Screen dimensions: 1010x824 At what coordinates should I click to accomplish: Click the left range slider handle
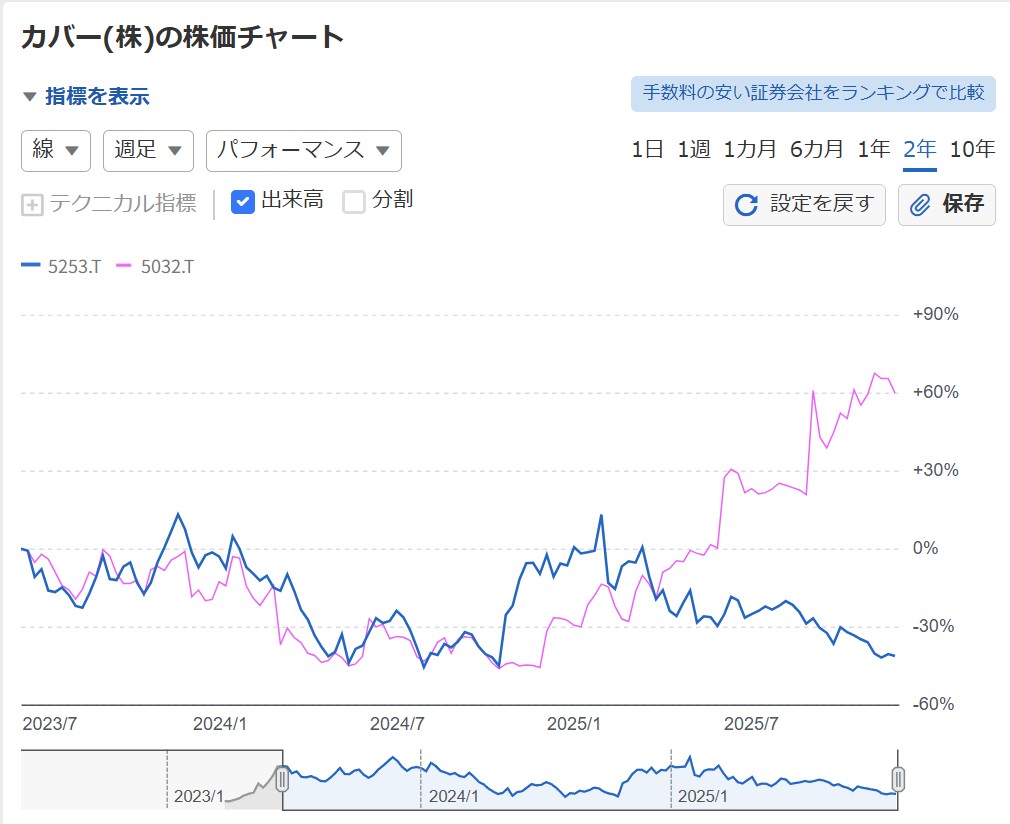[283, 778]
